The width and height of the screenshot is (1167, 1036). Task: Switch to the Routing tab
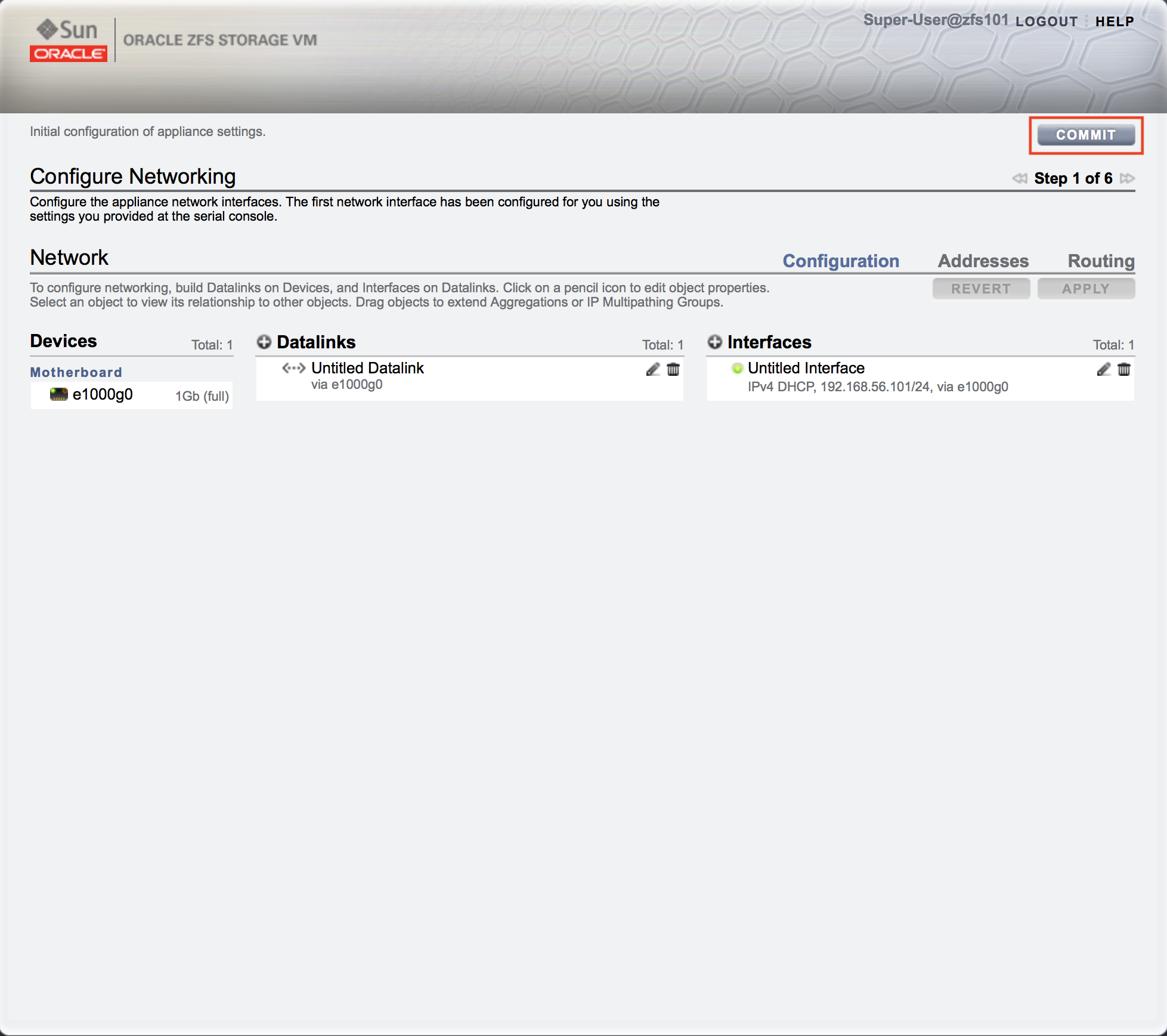point(1101,261)
